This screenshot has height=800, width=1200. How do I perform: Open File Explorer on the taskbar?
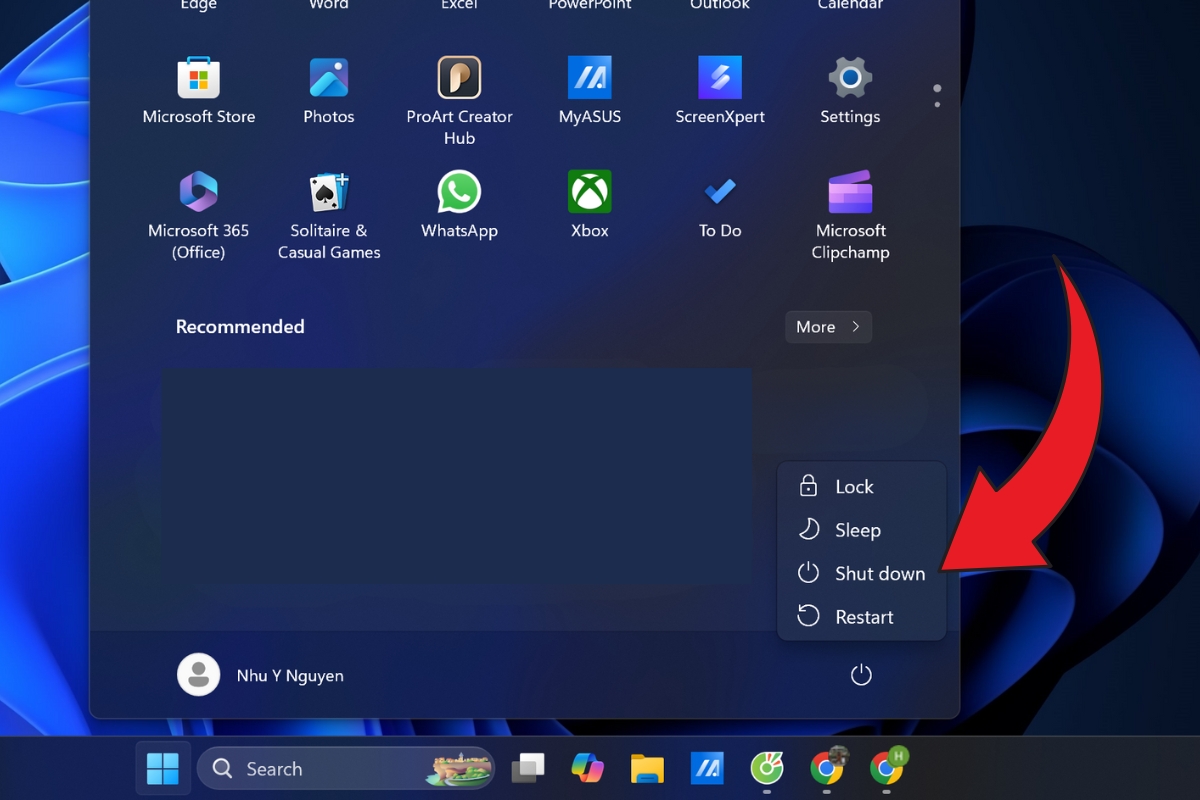(x=647, y=768)
